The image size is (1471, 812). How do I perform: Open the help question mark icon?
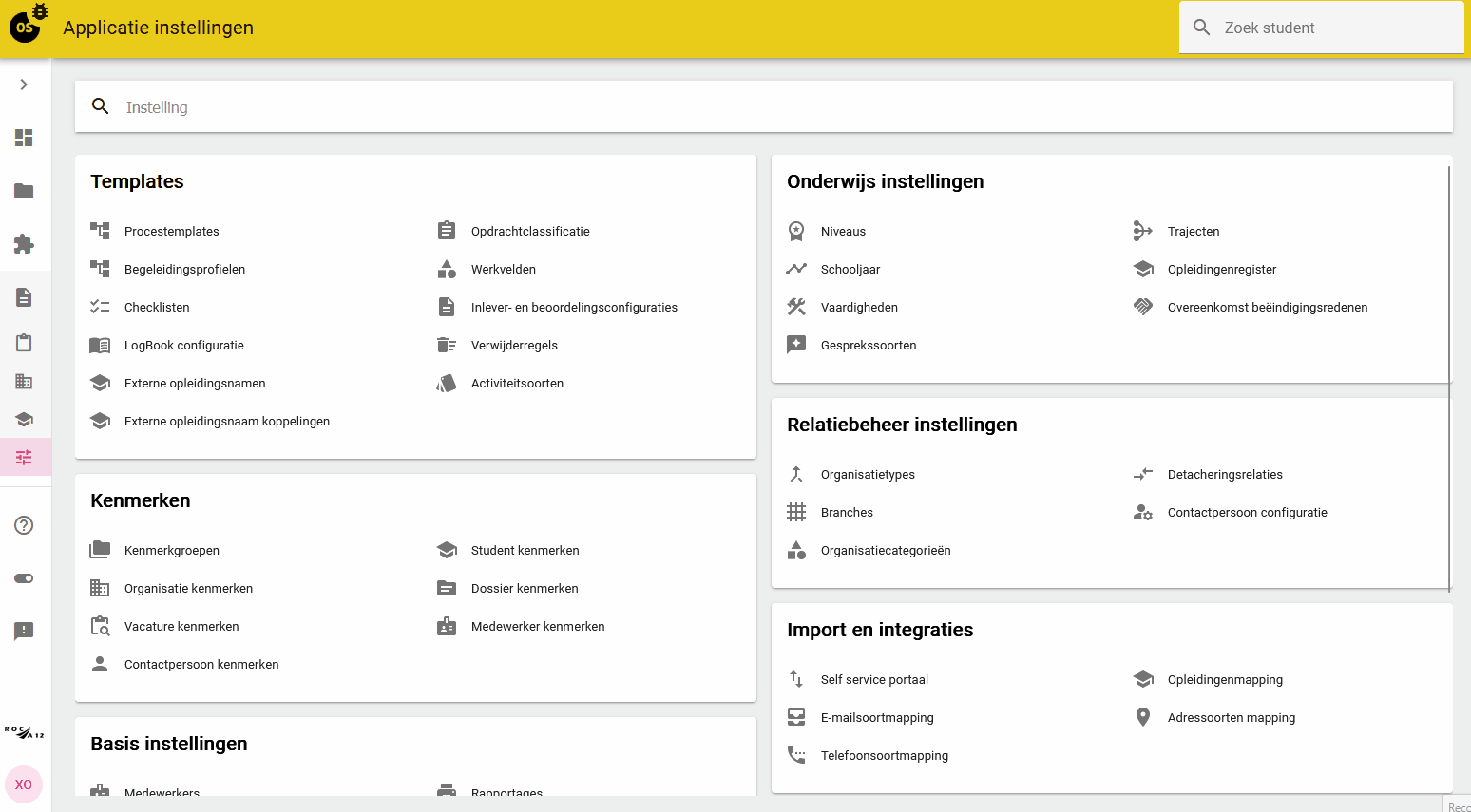24,525
